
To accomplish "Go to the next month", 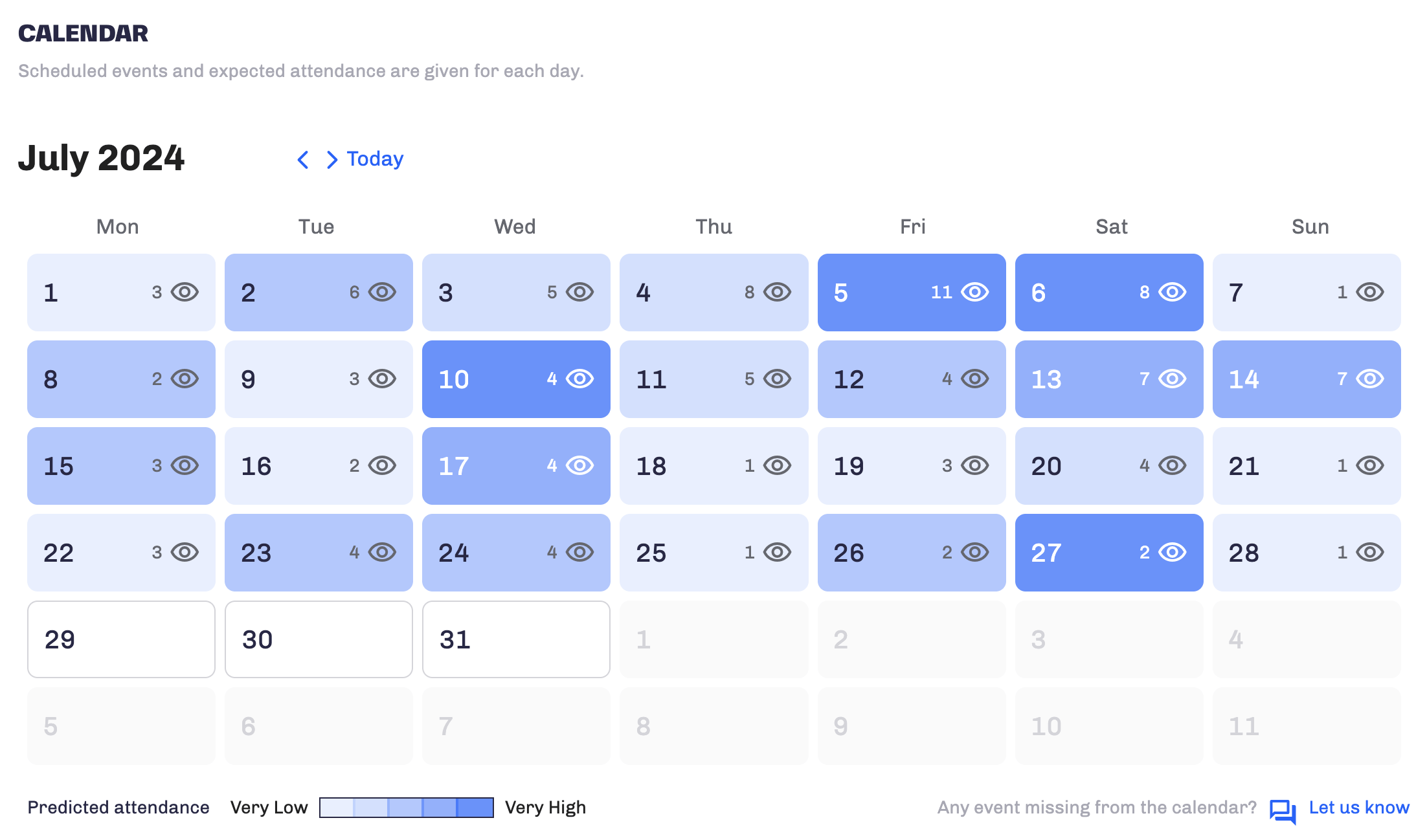I will (x=331, y=160).
